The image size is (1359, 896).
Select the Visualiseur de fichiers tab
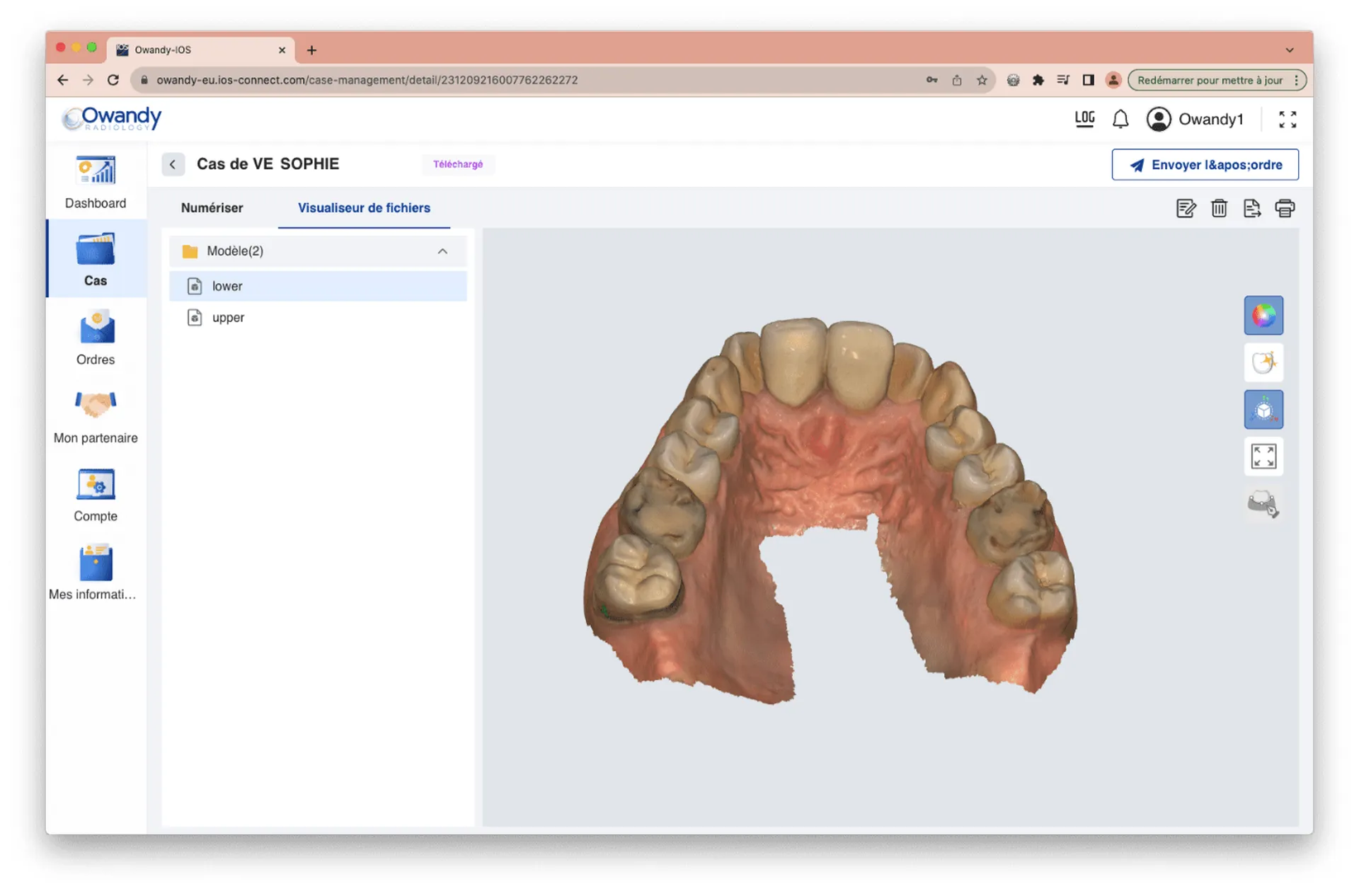pos(364,208)
